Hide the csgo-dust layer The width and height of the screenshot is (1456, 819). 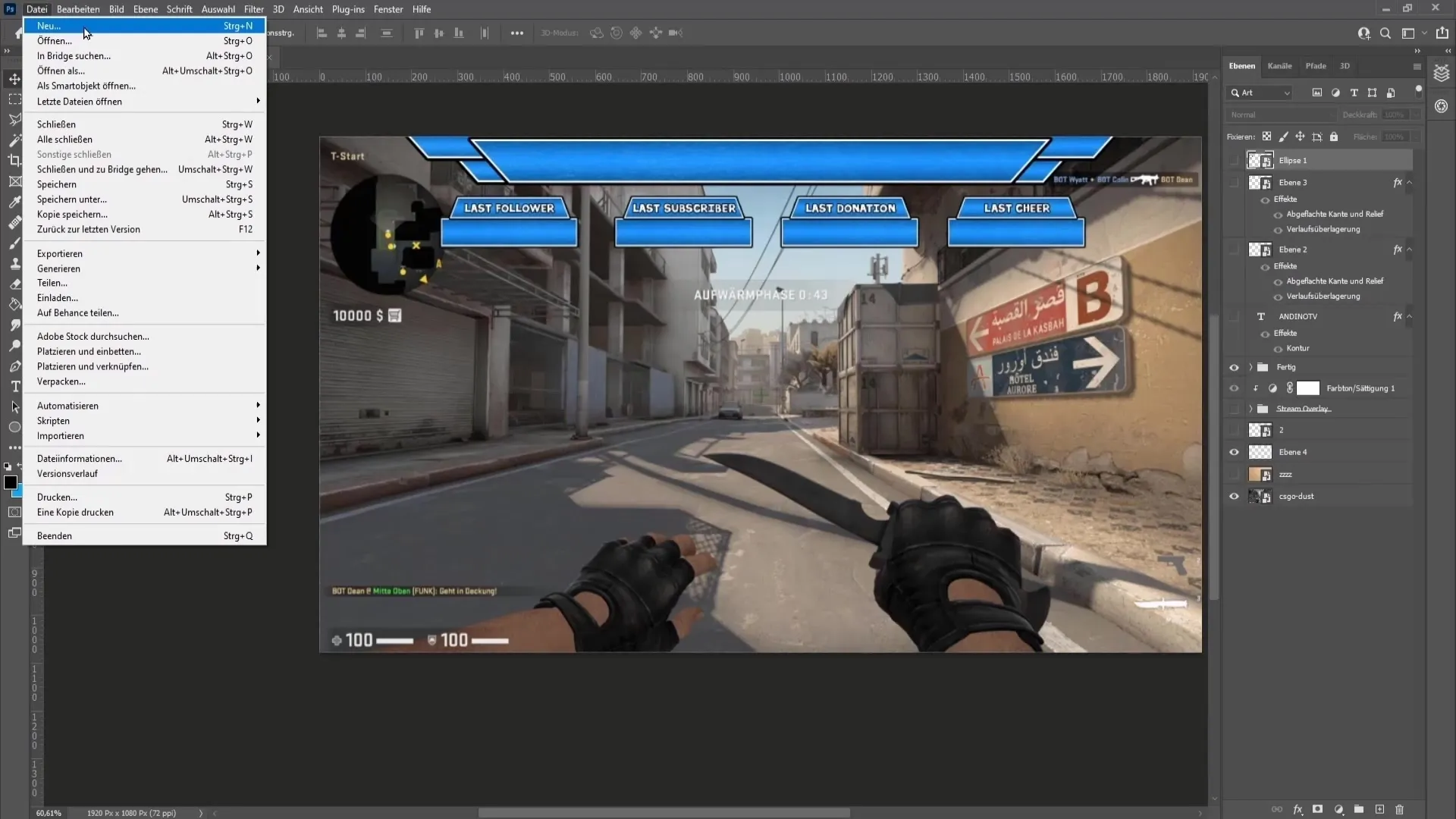1234,496
